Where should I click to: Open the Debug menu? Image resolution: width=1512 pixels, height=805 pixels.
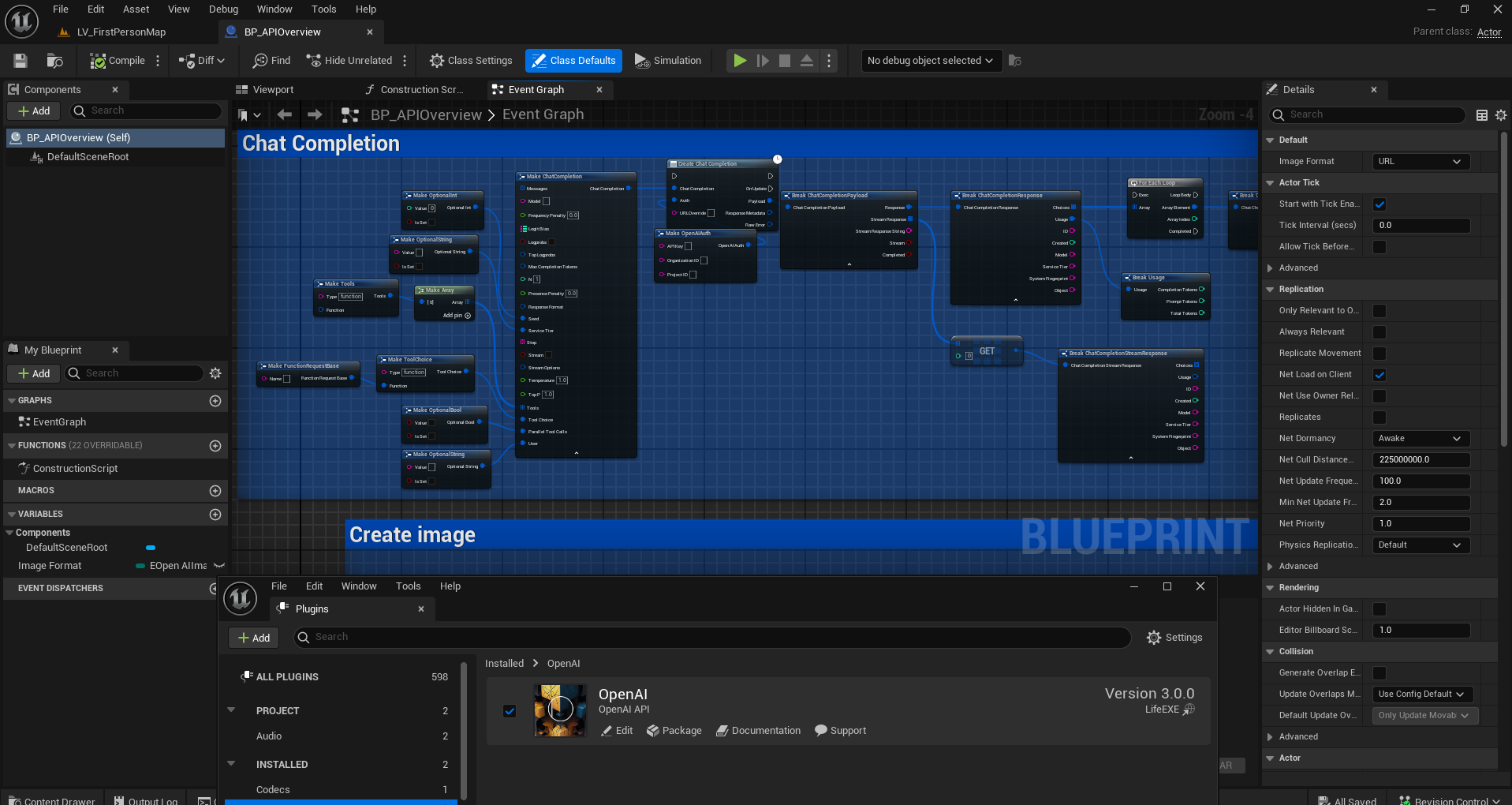[223, 9]
